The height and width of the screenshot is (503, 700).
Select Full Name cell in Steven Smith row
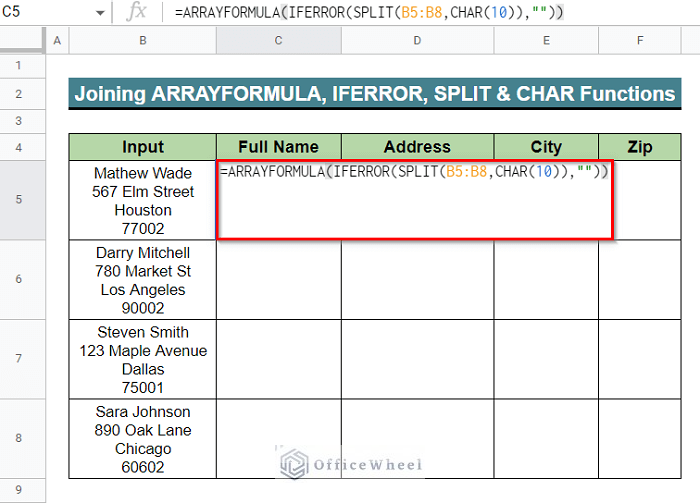pyautogui.click(x=279, y=359)
